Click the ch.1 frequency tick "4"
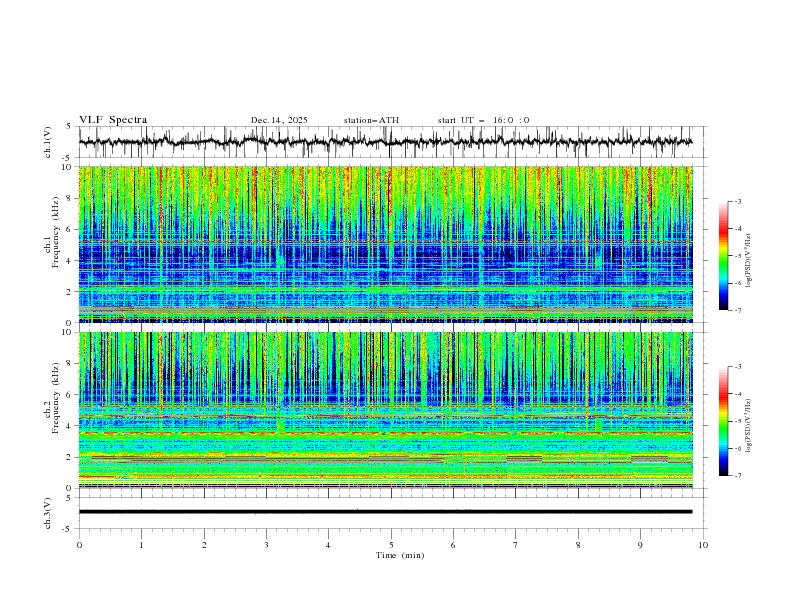792x612 pixels. pyautogui.click(x=70, y=261)
